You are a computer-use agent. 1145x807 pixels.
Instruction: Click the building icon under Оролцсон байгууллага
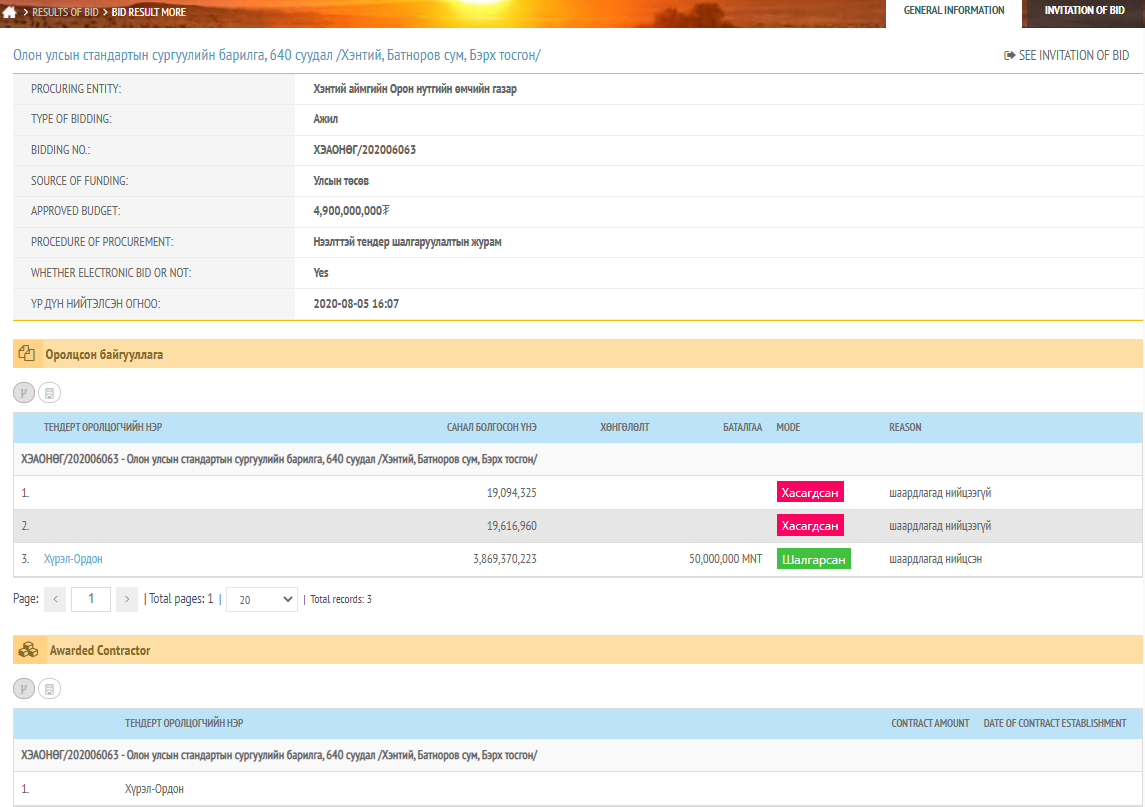tap(49, 393)
